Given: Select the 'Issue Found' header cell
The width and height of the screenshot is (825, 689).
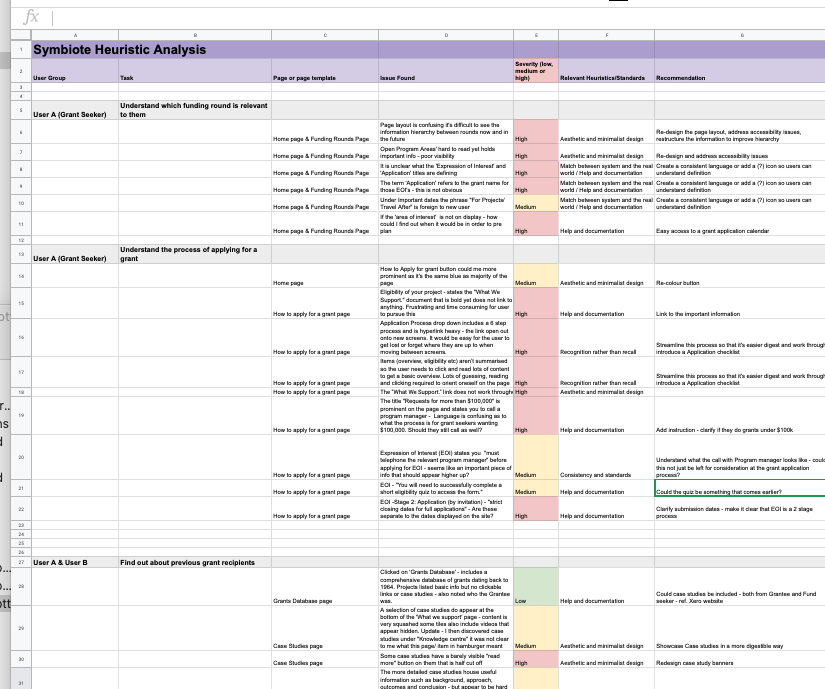Looking at the screenshot, I should [x=446, y=70].
